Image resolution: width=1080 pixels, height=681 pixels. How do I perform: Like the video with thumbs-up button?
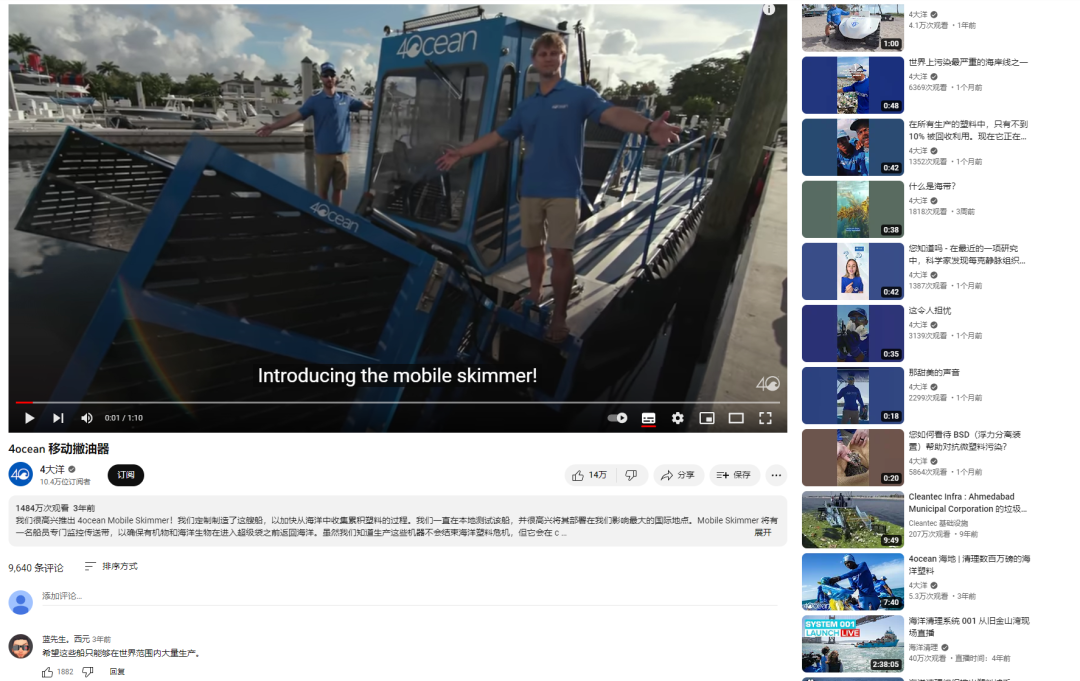[x=590, y=475]
